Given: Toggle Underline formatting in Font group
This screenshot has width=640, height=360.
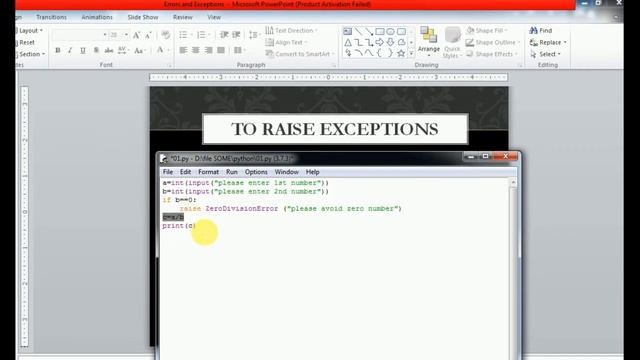Looking at the screenshot, I should click(x=83, y=50).
